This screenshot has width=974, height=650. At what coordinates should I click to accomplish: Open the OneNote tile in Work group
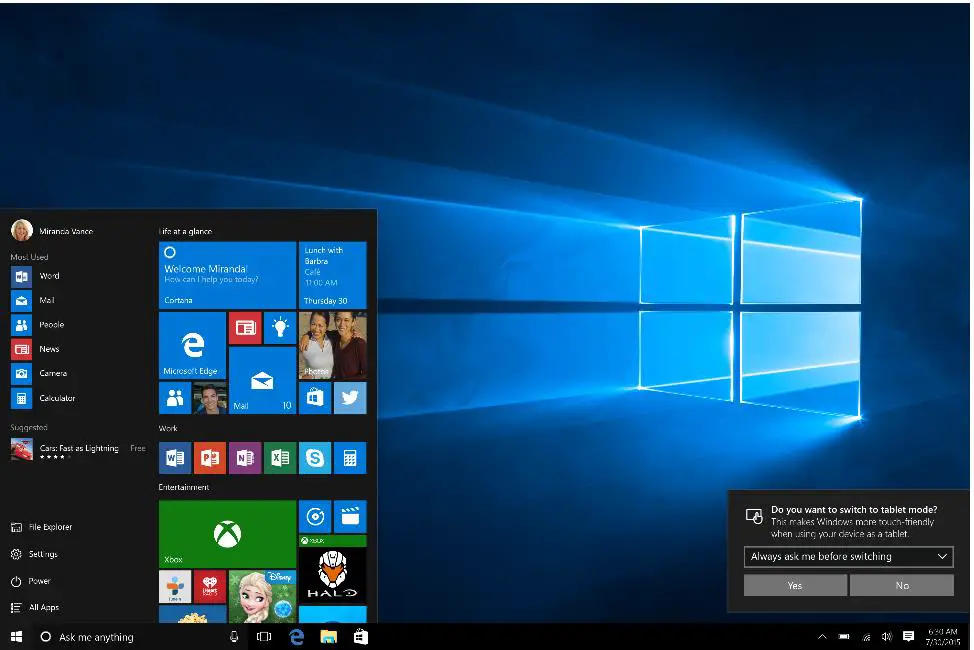point(244,458)
